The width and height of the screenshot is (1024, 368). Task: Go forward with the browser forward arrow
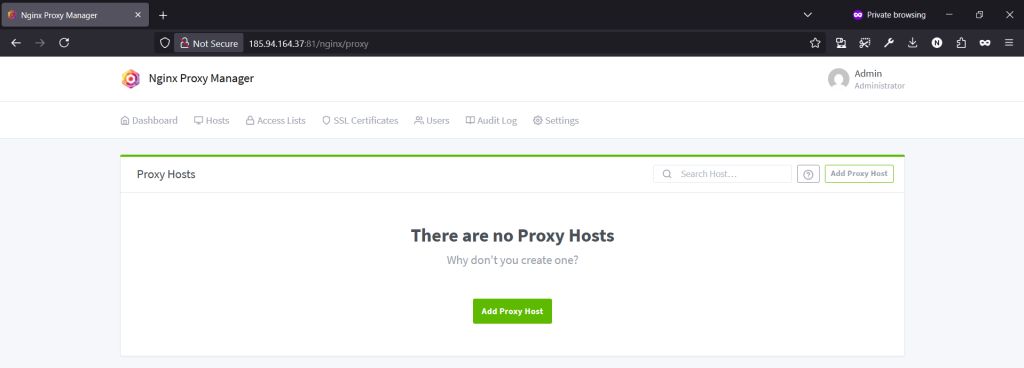[40, 43]
